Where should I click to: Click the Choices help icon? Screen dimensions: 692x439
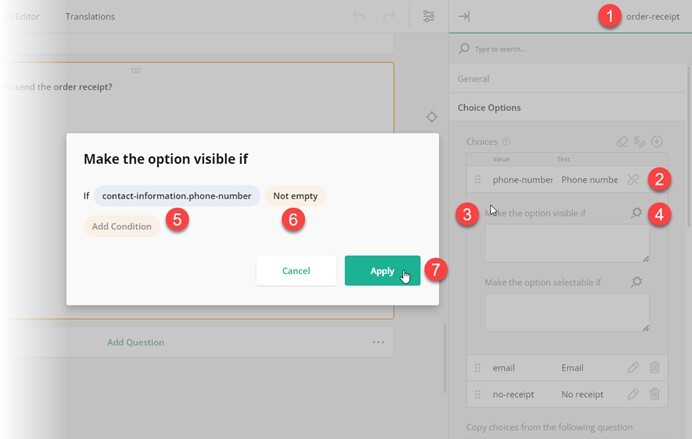tap(506, 142)
